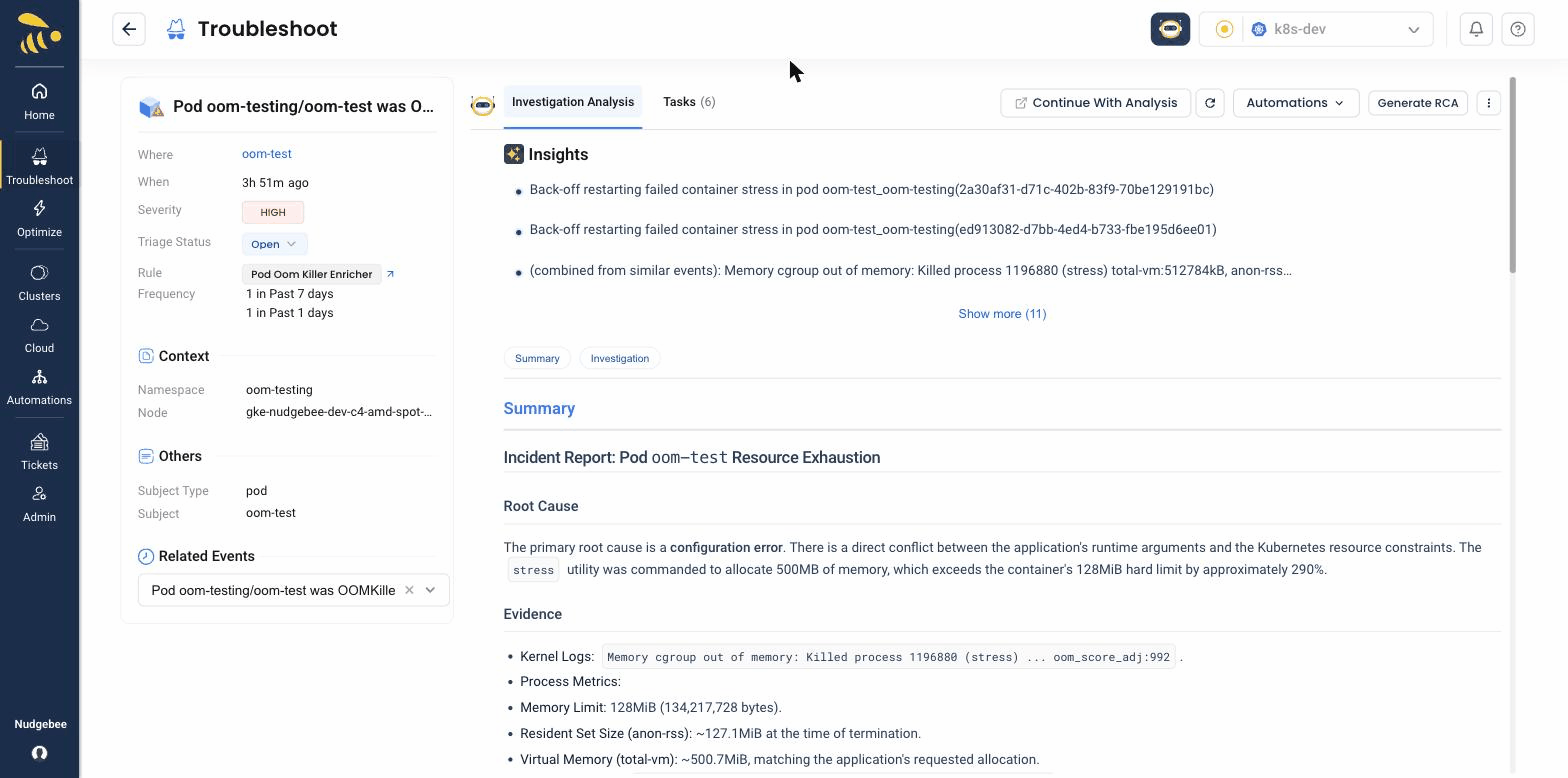
Task: Click the Related Events selection field
Action: tap(294, 590)
